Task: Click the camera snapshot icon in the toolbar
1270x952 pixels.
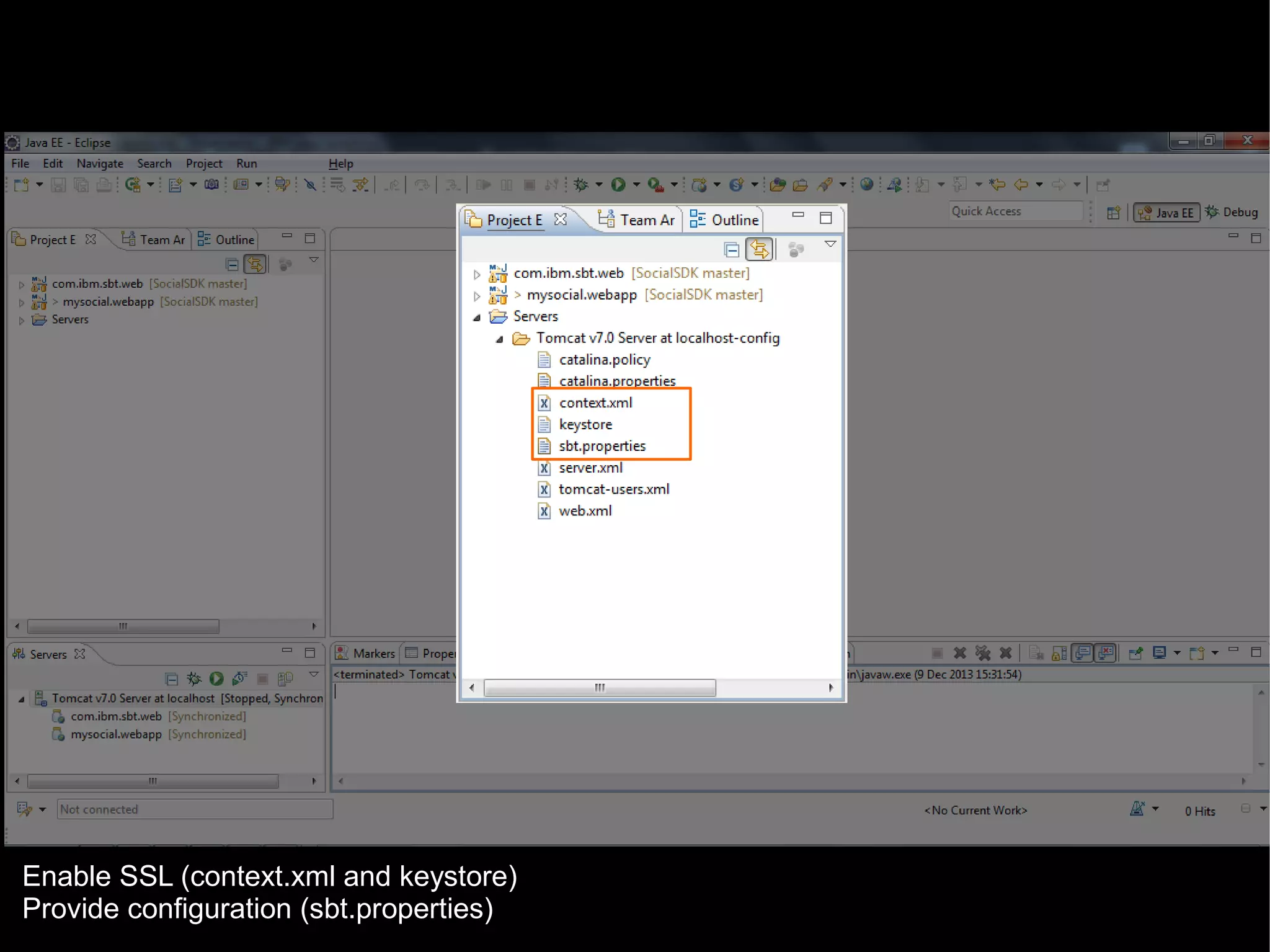Action: [211, 185]
